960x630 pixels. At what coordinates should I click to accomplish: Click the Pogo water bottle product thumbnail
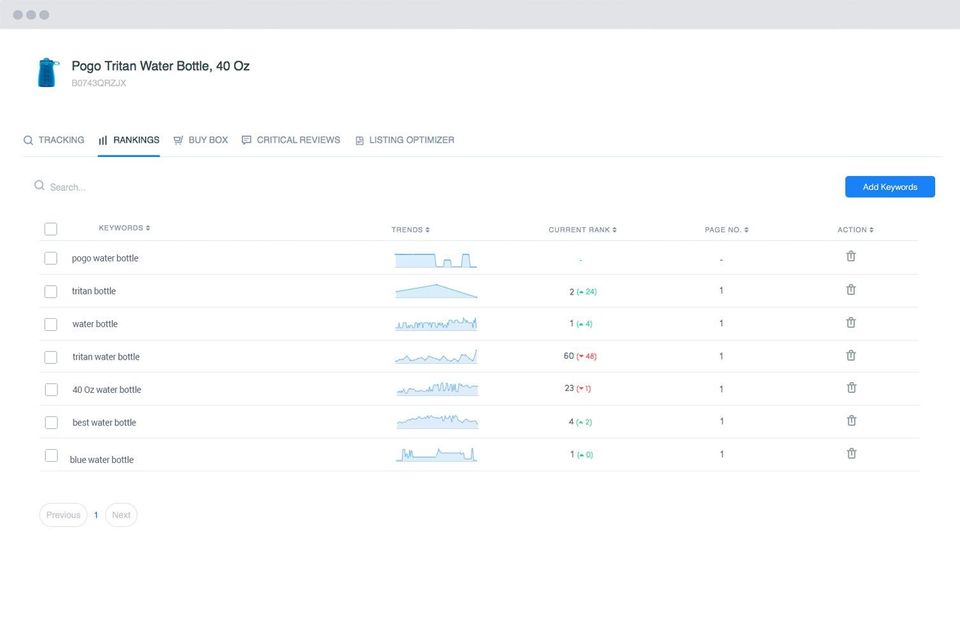pos(47,73)
